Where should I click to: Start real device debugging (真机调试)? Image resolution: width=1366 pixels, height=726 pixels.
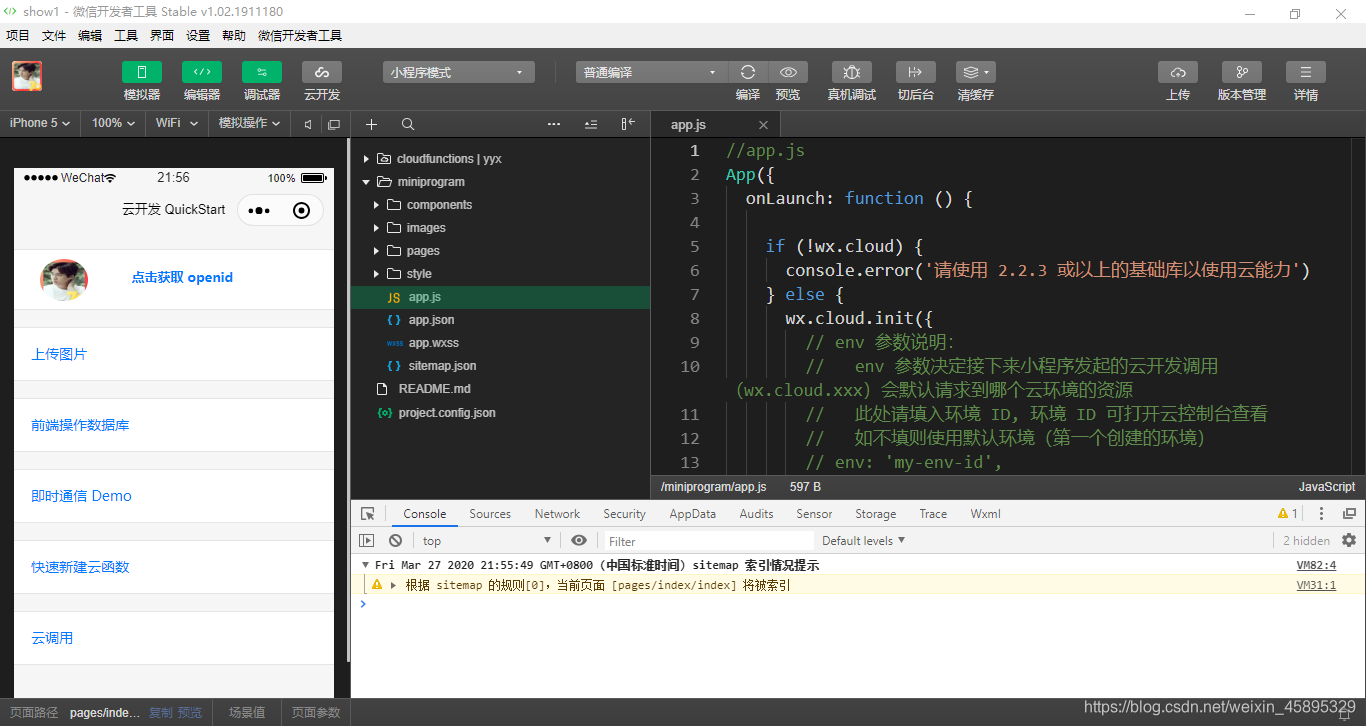point(852,72)
